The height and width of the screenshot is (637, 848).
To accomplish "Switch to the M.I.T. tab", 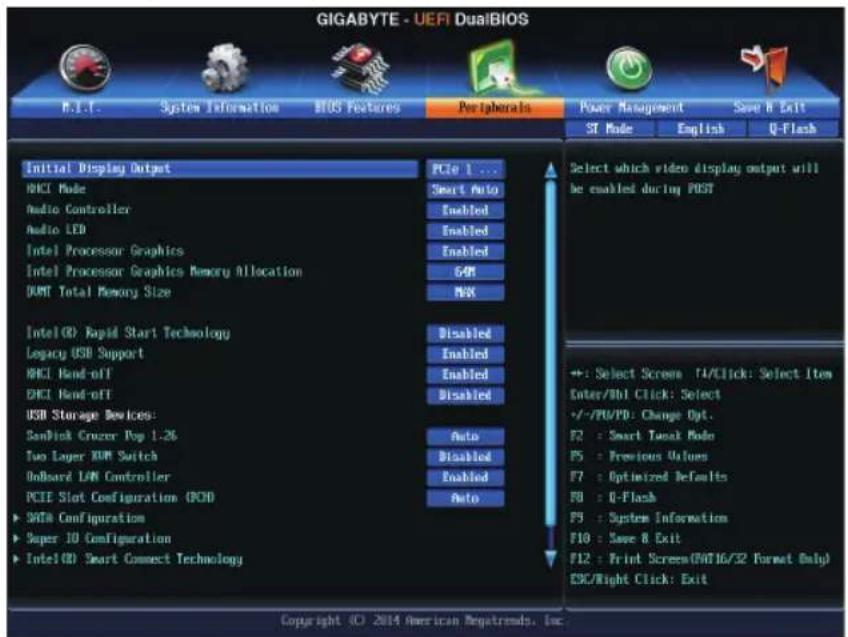I will point(81,108).
